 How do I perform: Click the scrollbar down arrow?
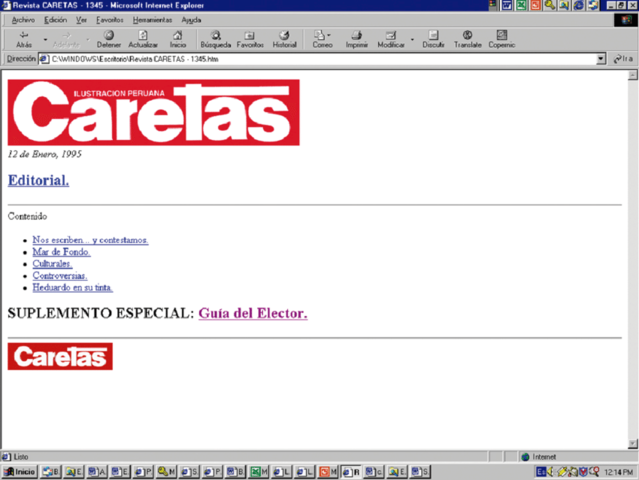click(632, 444)
